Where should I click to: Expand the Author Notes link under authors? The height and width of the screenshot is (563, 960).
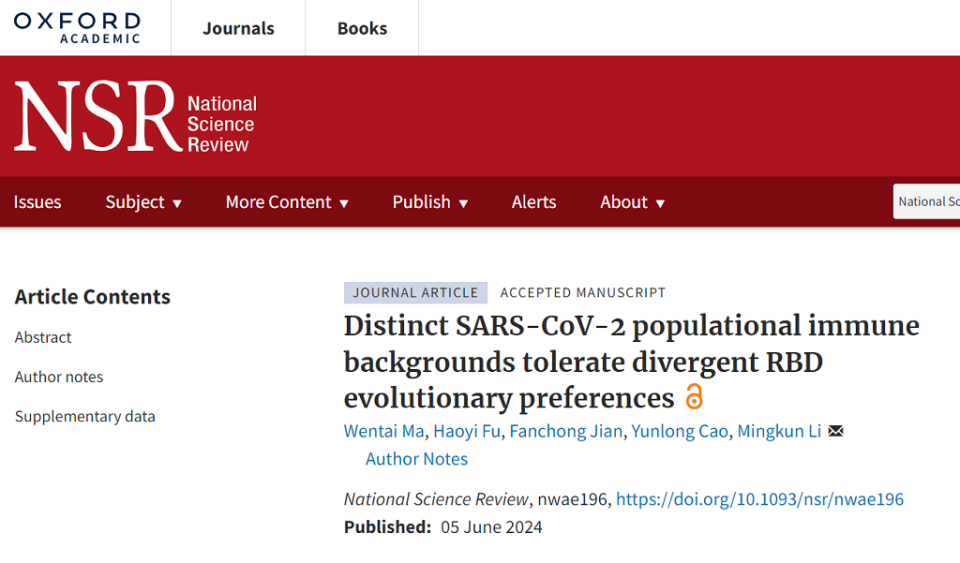point(416,459)
